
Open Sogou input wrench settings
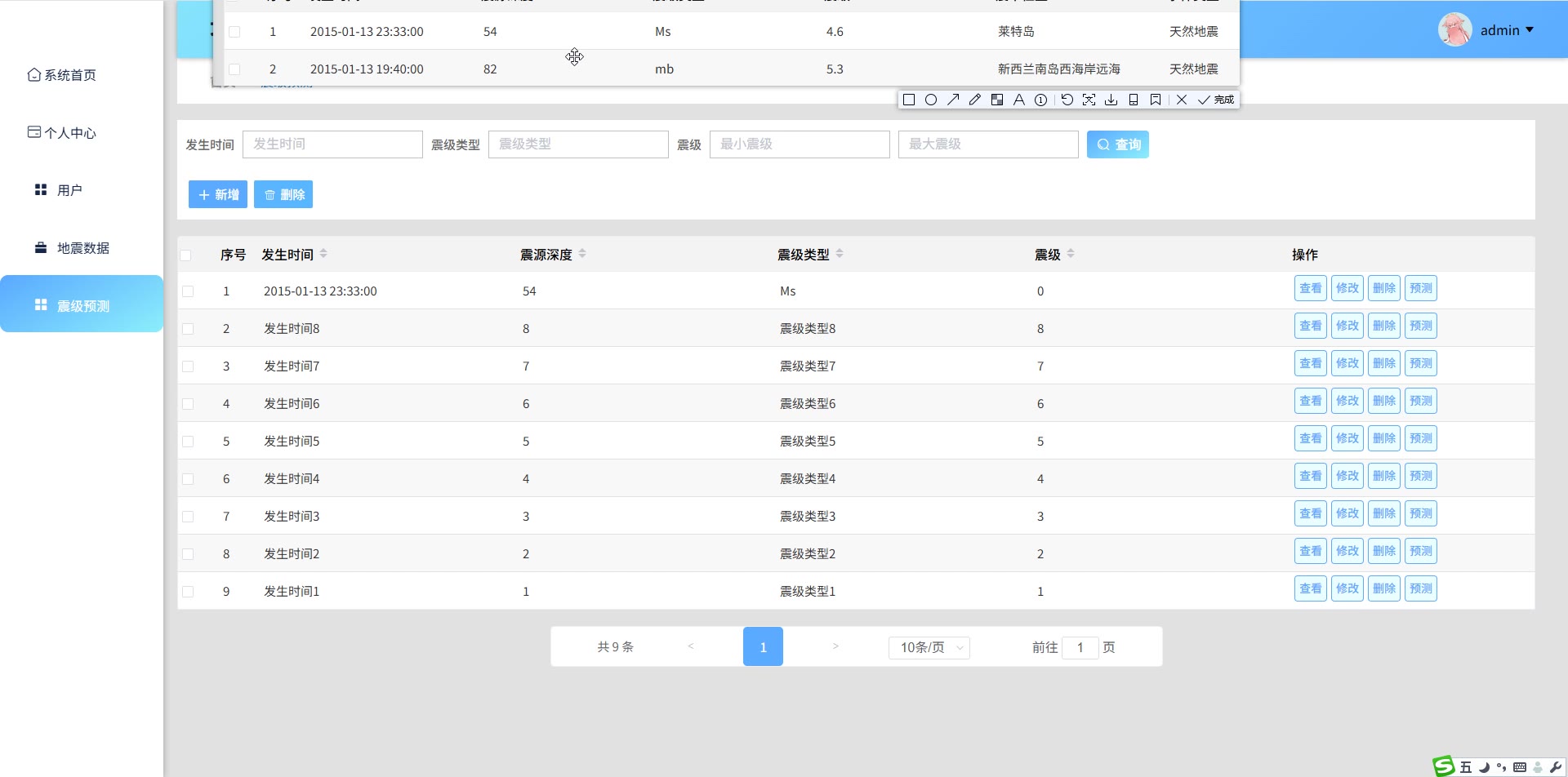click(1555, 767)
